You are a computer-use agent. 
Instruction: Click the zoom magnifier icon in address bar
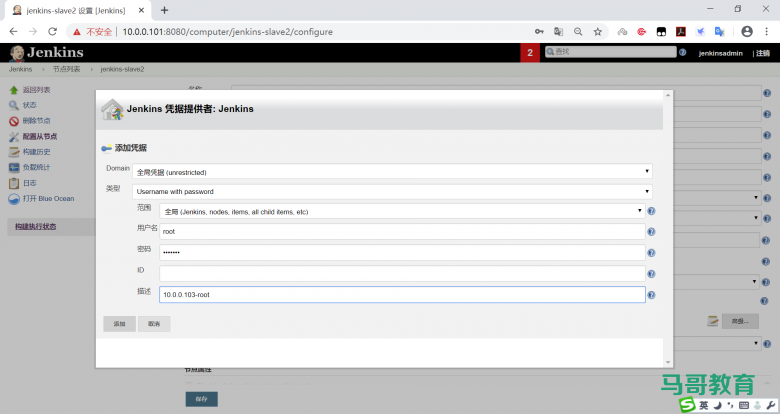(578, 32)
